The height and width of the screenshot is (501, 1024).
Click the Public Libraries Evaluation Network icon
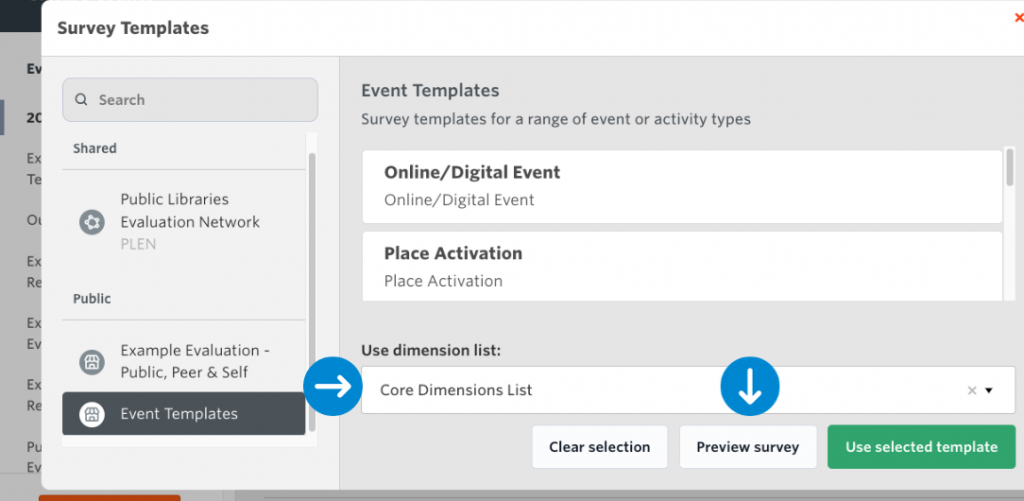click(92, 222)
